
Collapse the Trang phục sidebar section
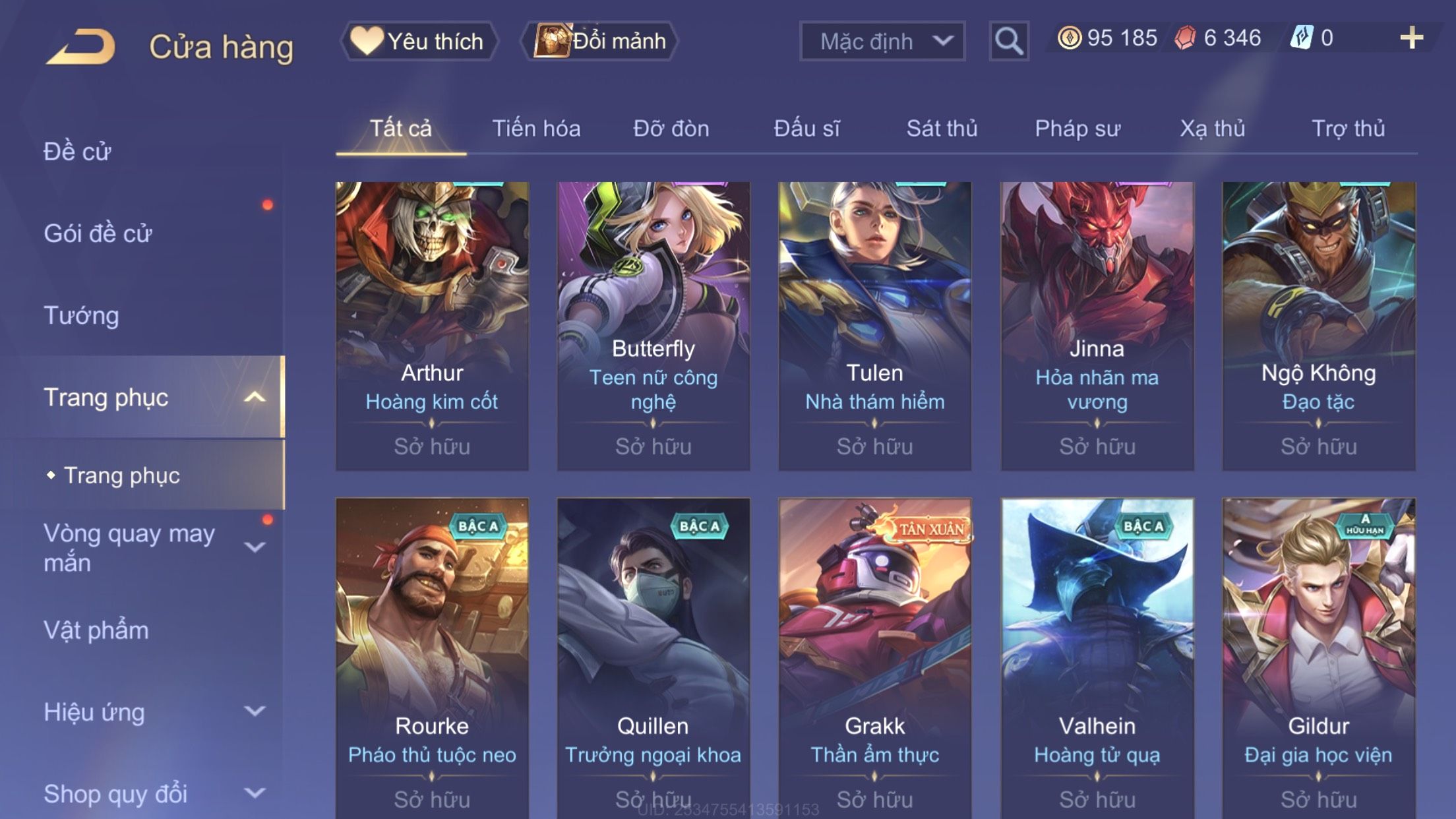coord(255,397)
